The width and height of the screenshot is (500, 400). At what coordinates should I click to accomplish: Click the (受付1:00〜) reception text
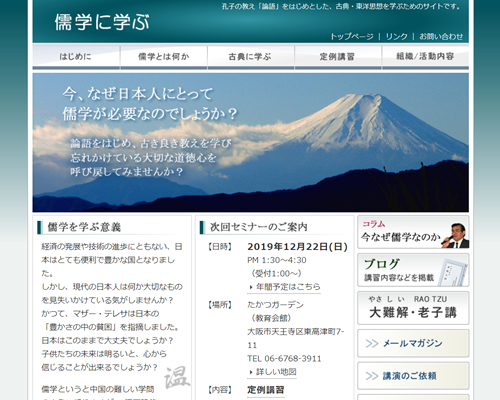(276, 274)
